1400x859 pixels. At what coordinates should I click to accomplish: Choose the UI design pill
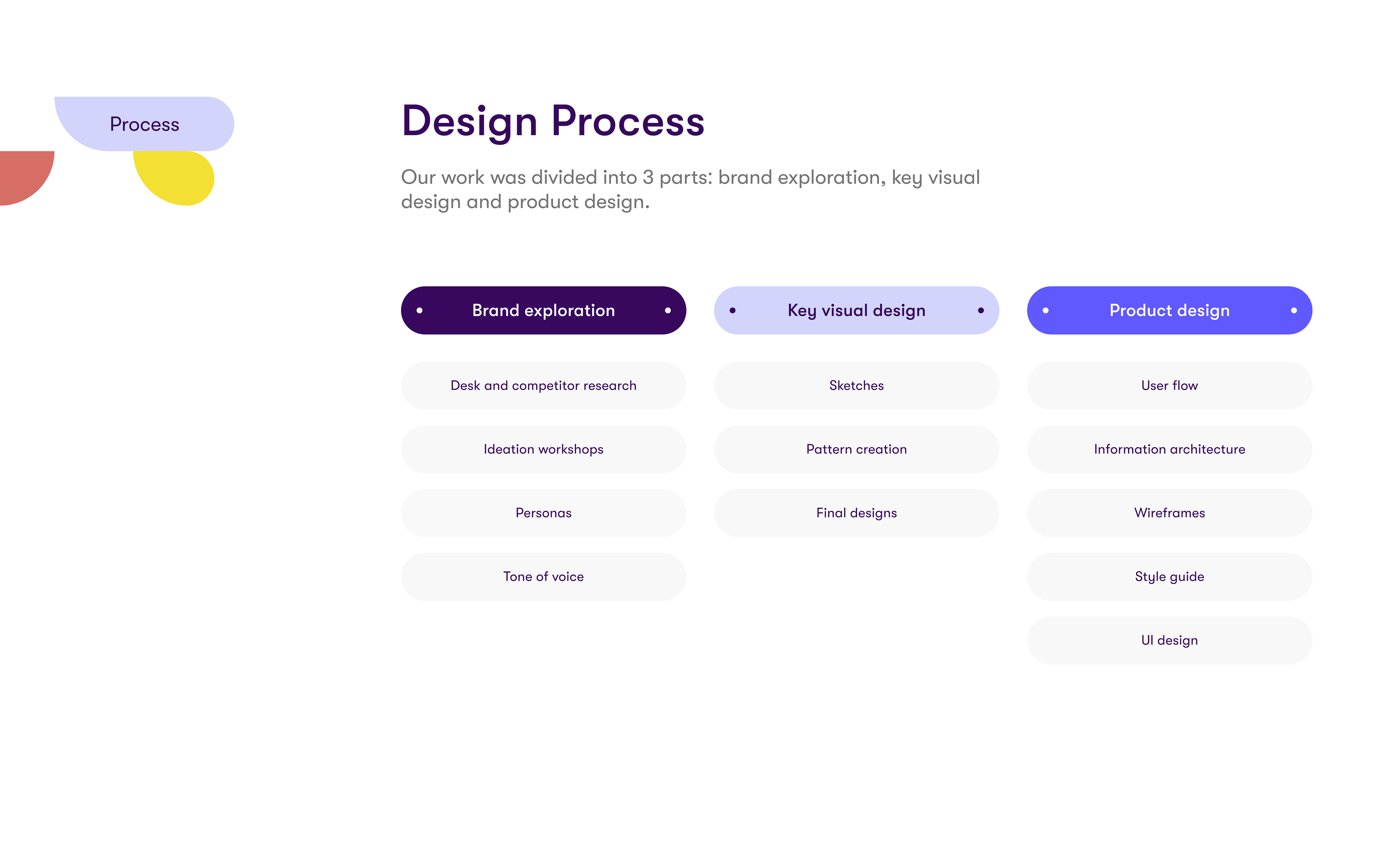(x=1169, y=640)
